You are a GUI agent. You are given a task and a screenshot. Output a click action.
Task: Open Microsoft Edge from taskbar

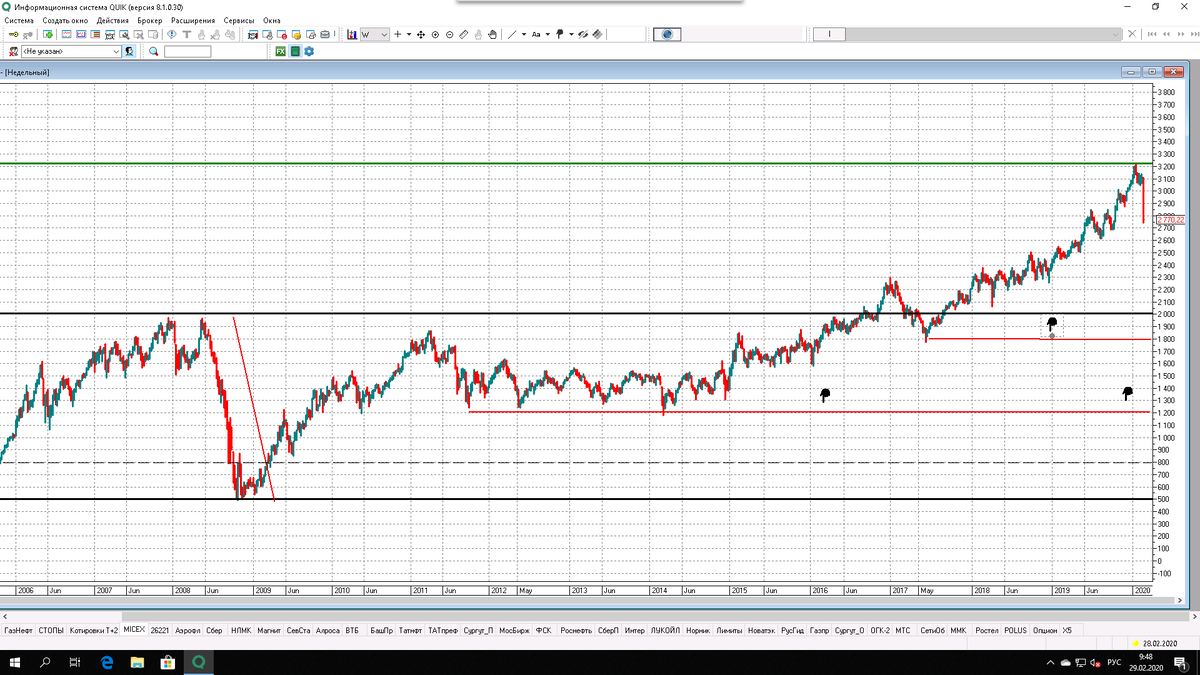(x=107, y=662)
